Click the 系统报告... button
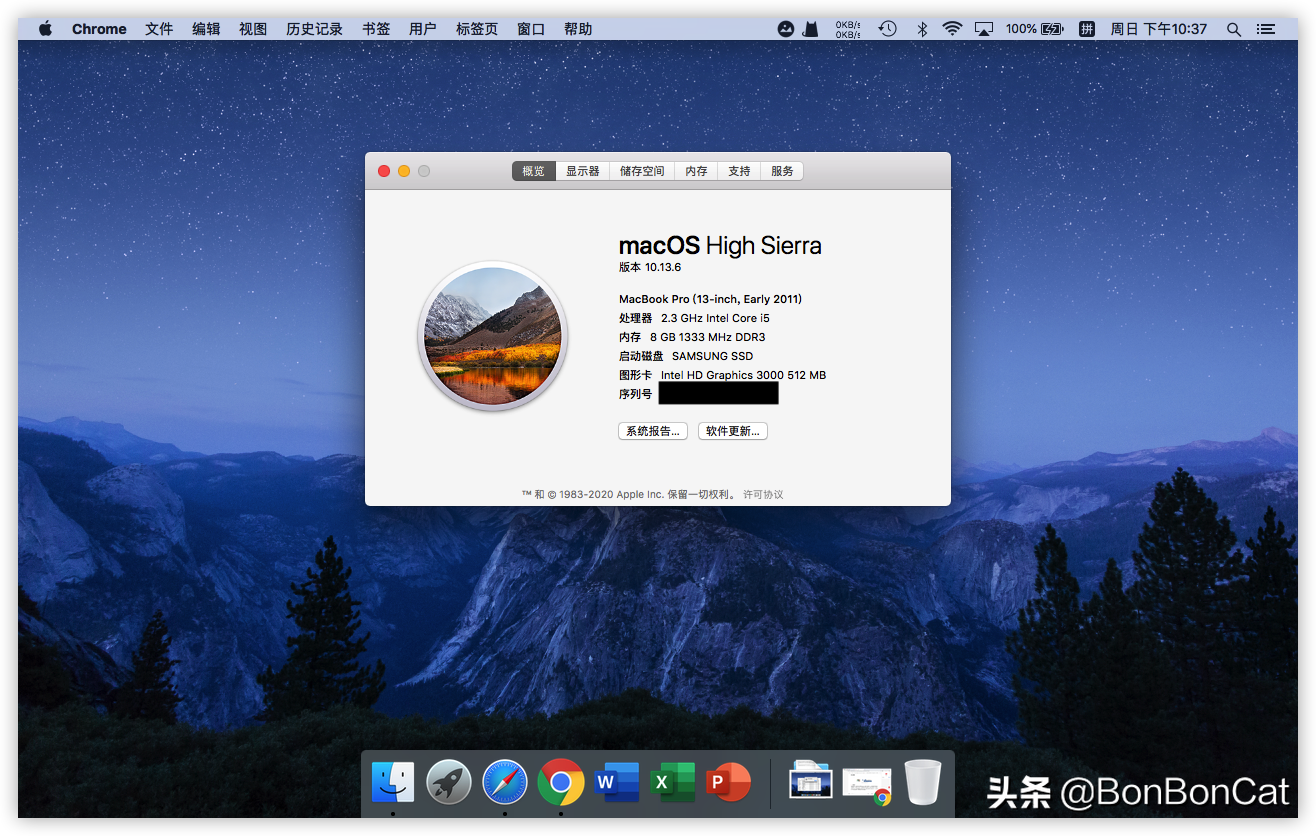Screen dimensions: 1316x836 pyautogui.click(x=653, y=431)
